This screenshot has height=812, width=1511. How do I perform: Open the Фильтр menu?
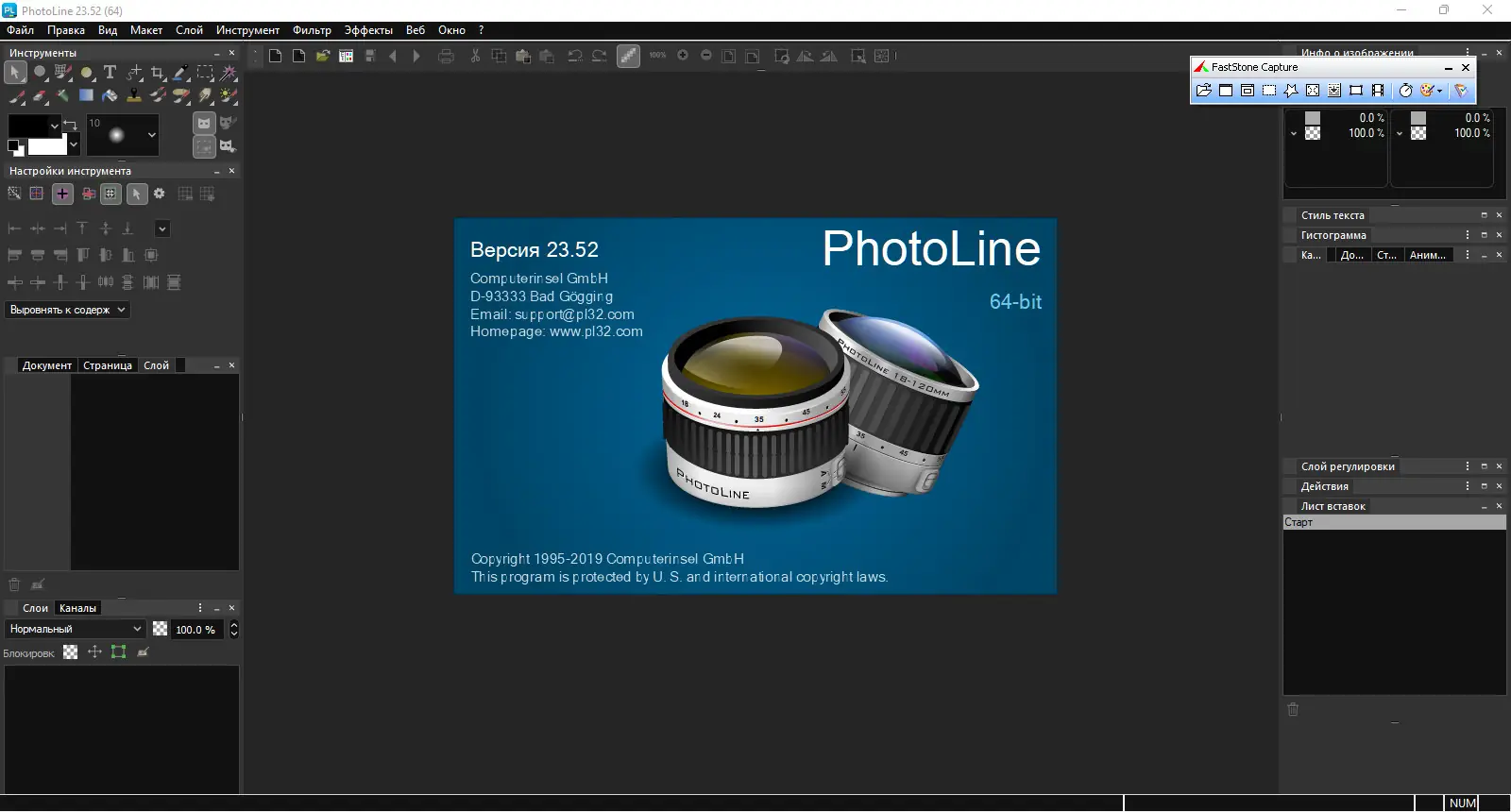[312, 30]
